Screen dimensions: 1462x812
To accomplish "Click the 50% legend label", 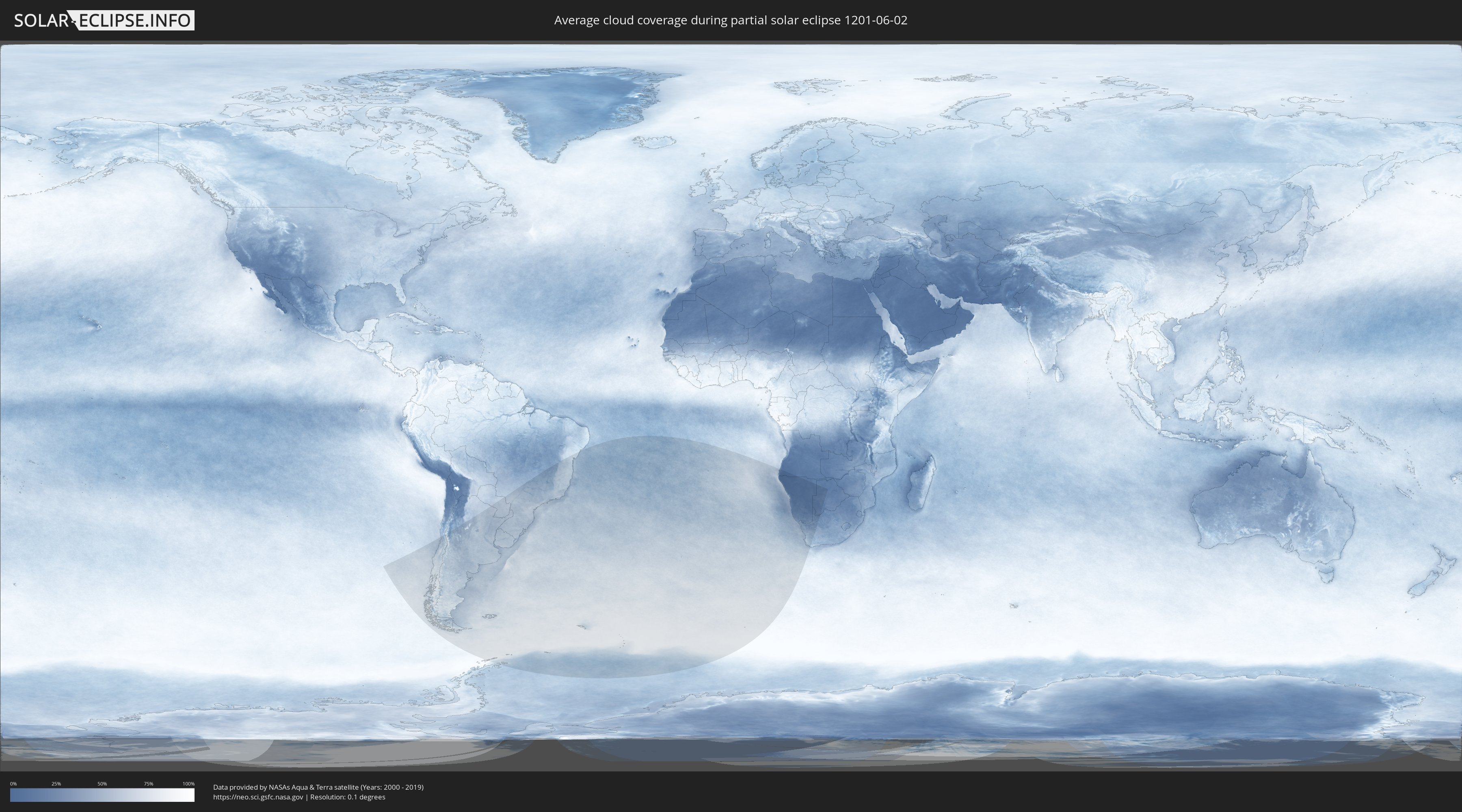I will 102,784.
